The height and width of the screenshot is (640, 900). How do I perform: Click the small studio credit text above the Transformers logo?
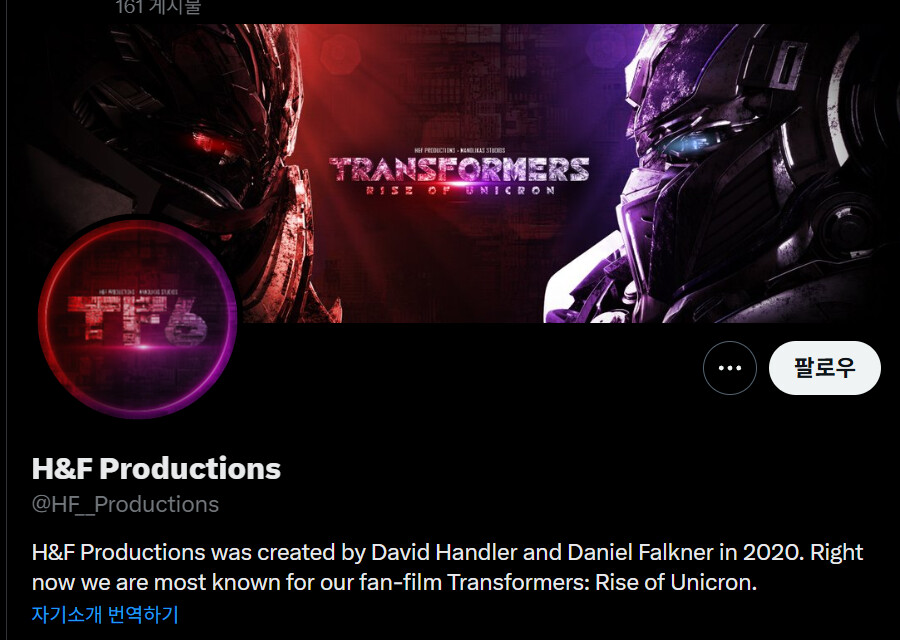pos(459,150)
